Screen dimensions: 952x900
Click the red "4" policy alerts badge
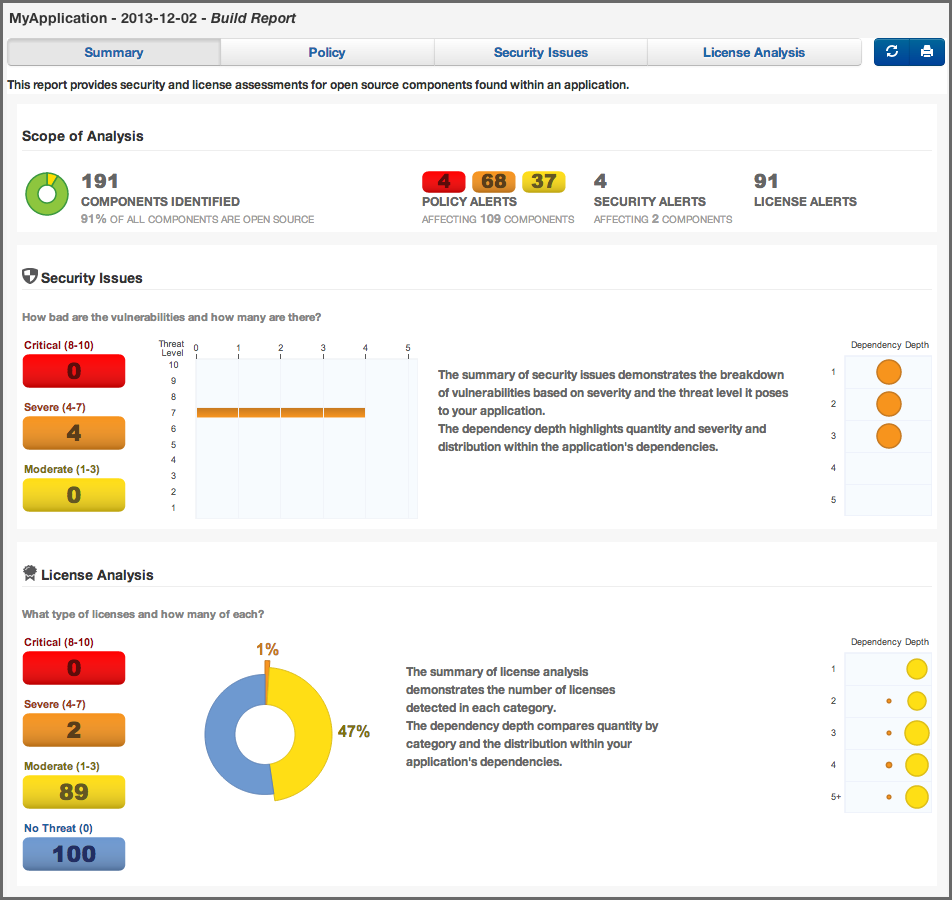click(444, 181)
